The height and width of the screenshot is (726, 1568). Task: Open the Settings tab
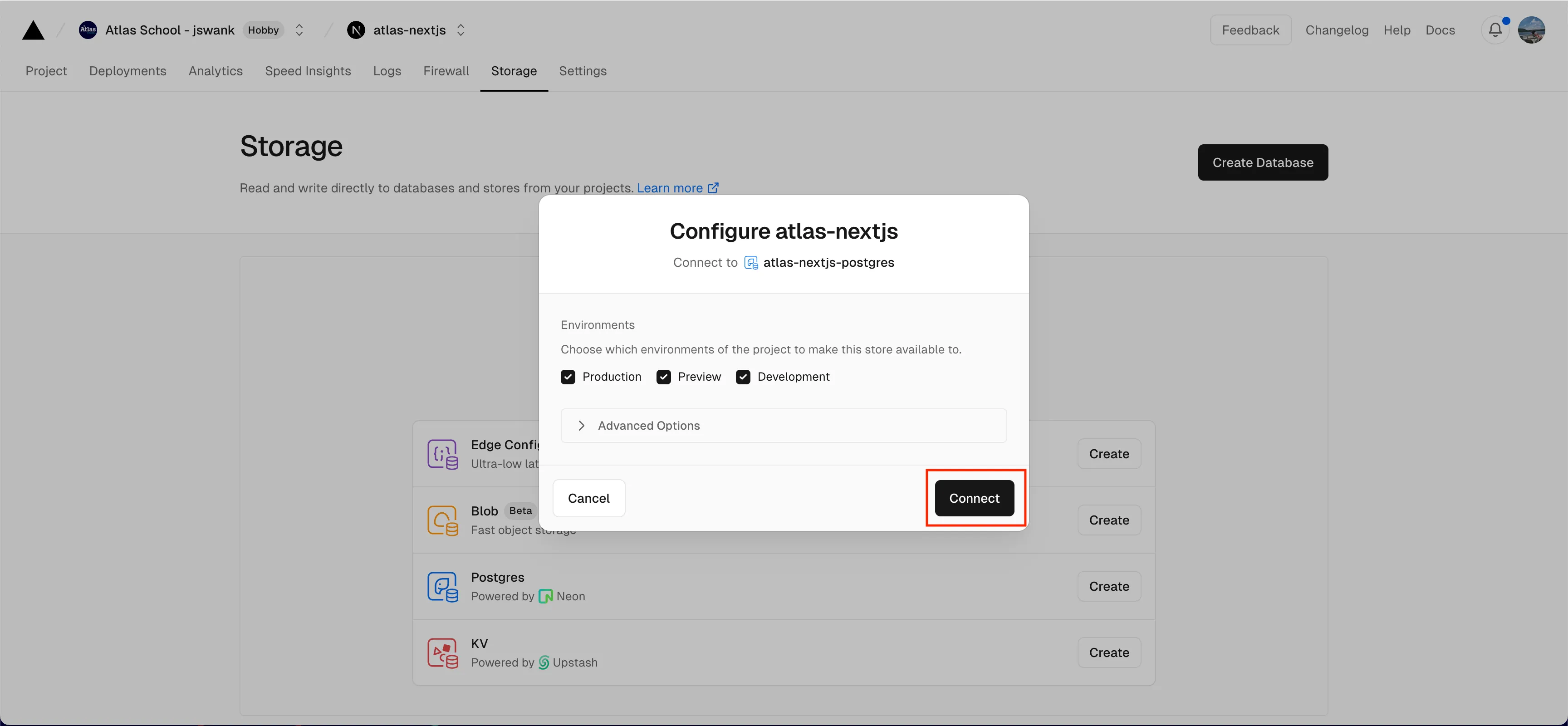(583, 71)
